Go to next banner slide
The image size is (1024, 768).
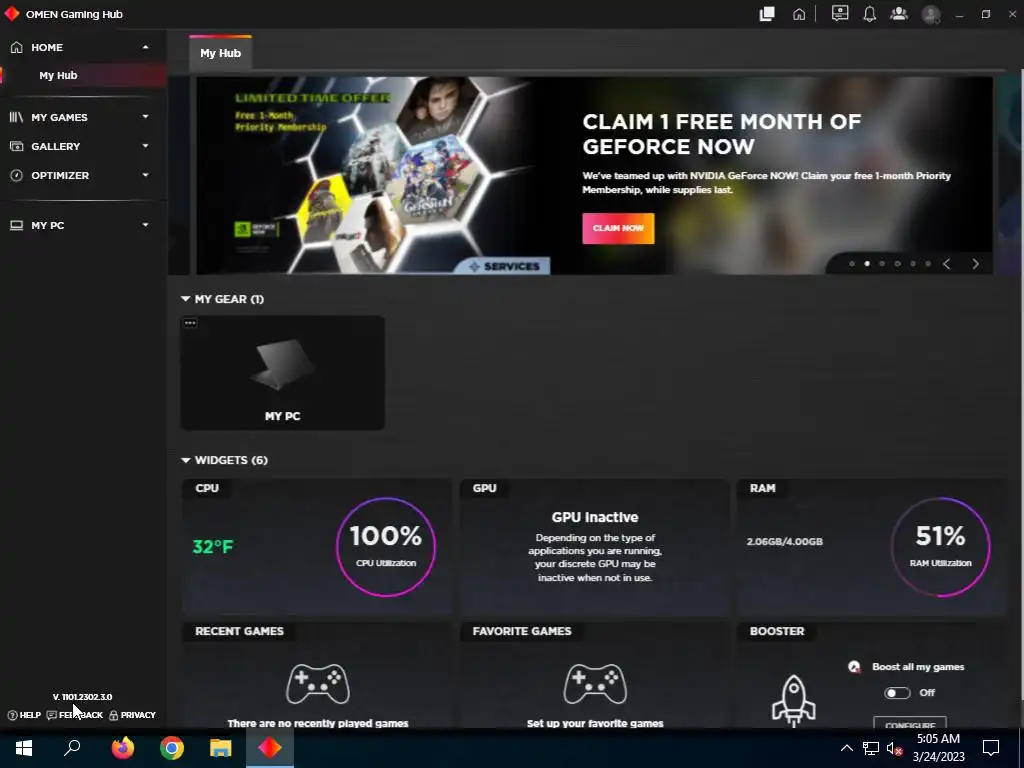coord(975,264)
